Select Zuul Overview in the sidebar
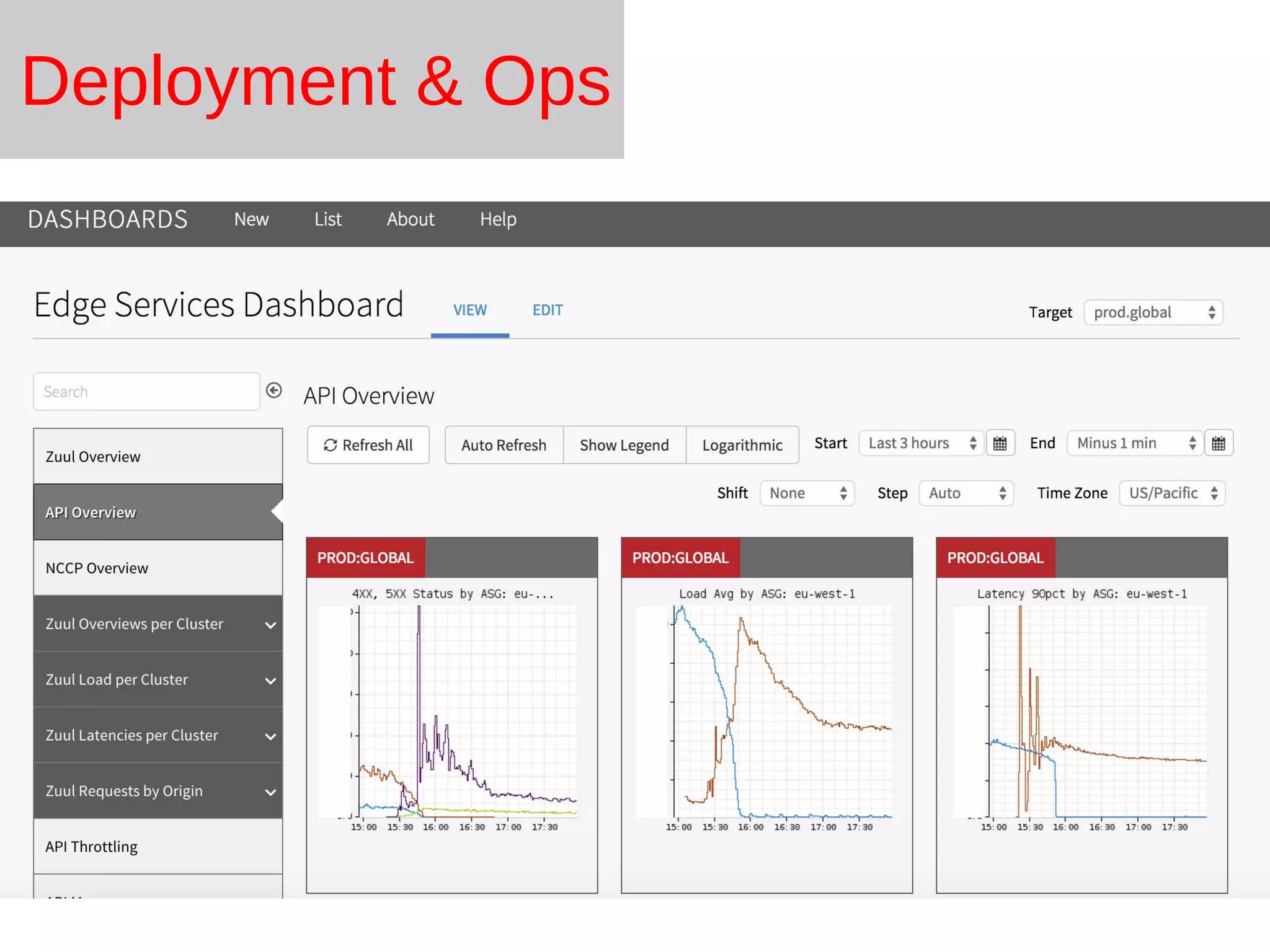 coord(158,456)
